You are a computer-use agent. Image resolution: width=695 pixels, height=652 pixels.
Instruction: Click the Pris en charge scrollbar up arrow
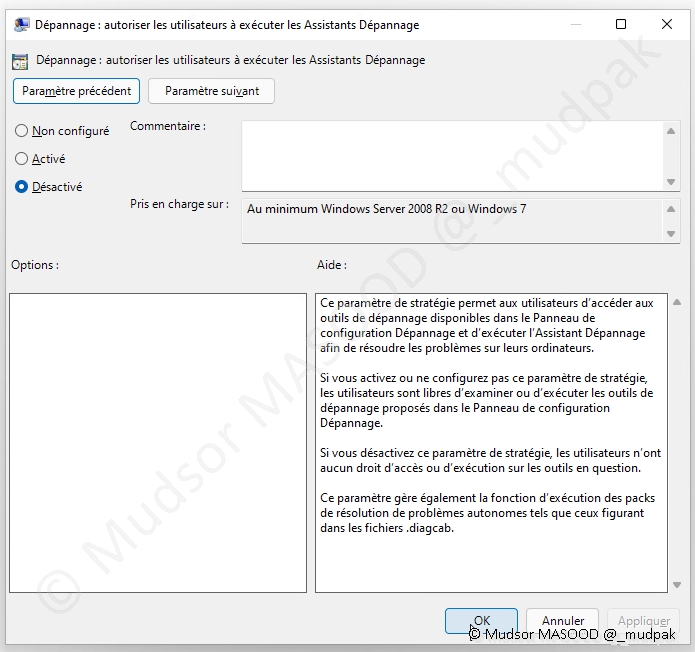tap(672, 208)
